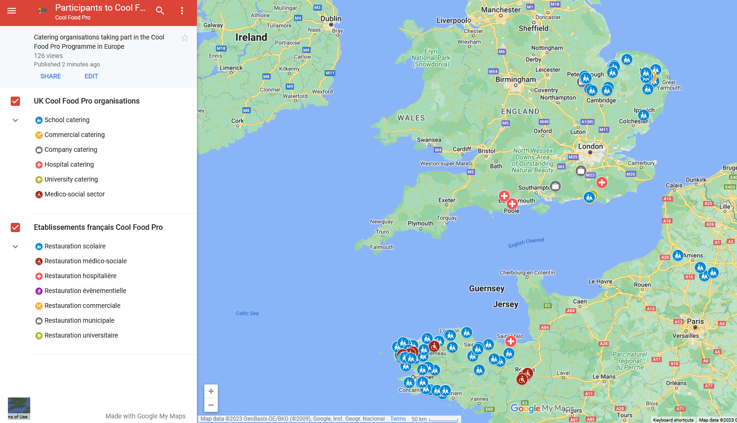Click the Keyboard shortcuts link
737x423 pixels.
(x=673, y=420)
